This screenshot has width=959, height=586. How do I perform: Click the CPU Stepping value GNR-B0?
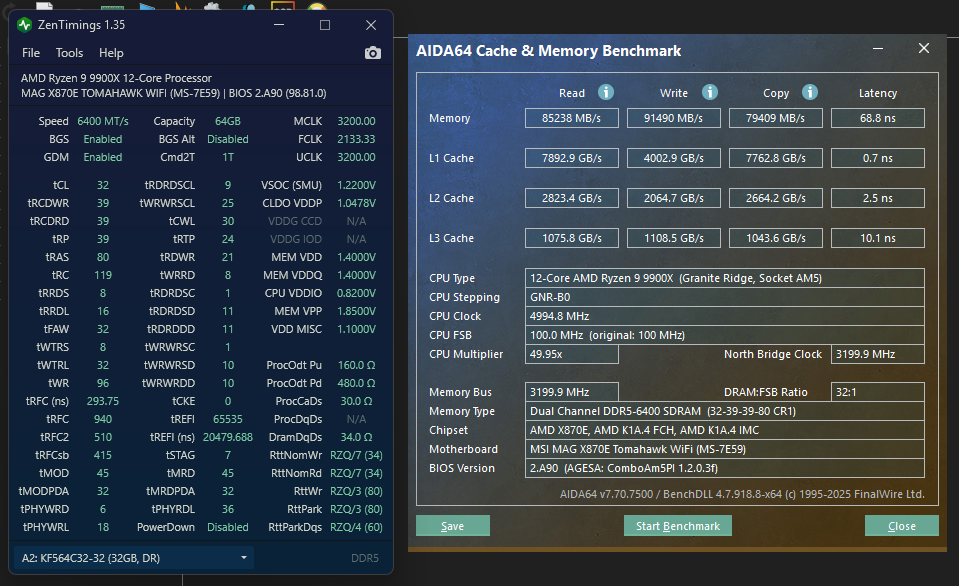click(x=725, y=297)
